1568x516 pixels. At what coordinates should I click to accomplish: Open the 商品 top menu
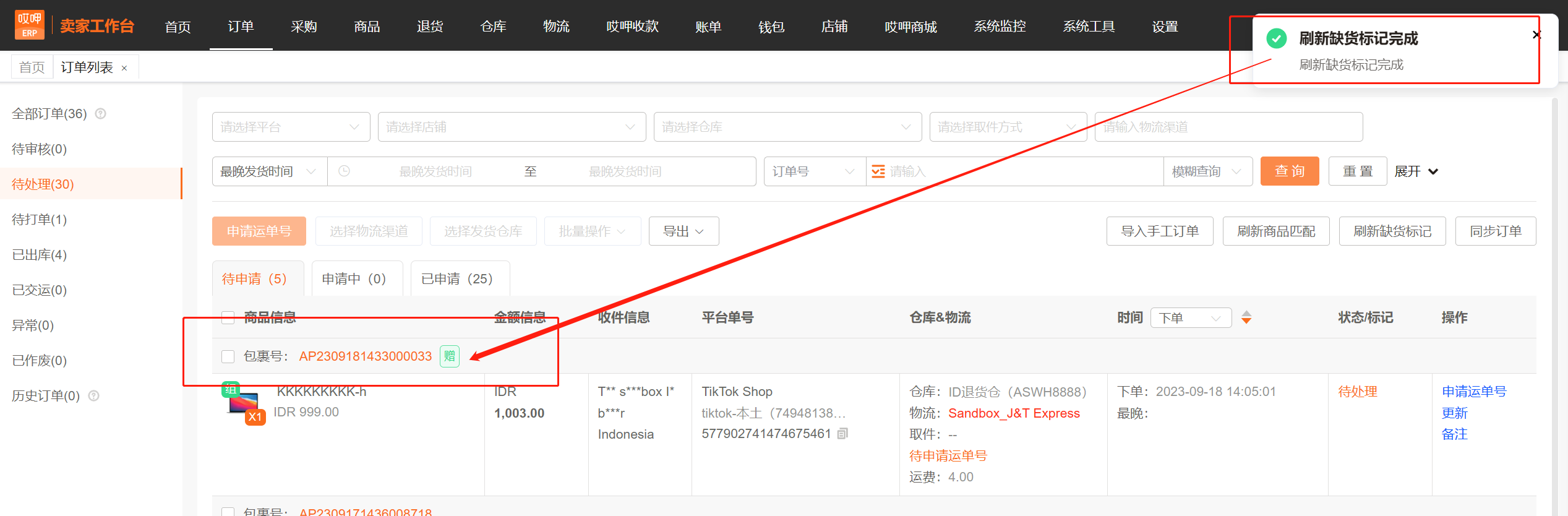click(367, 27)
